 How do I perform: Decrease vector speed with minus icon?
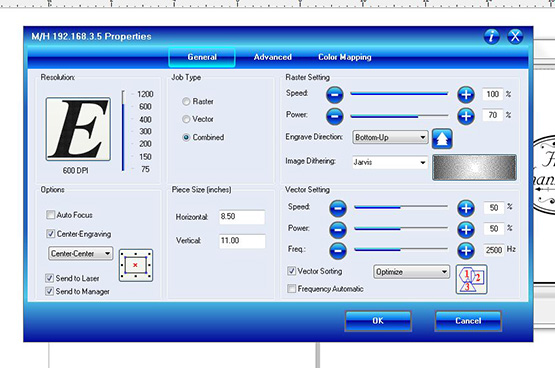(x=338, y=208)
